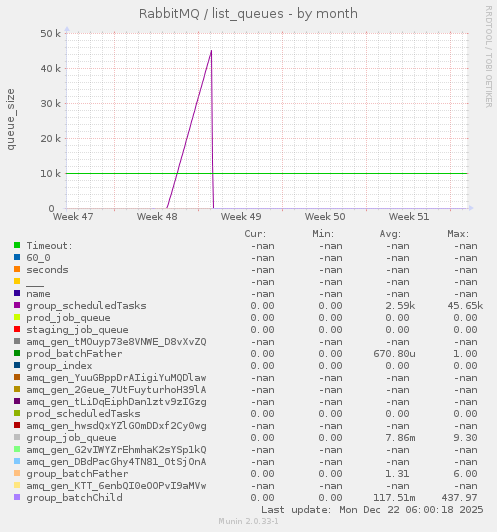
Task: Click the 437.97 max value
Action: point(459,498)
